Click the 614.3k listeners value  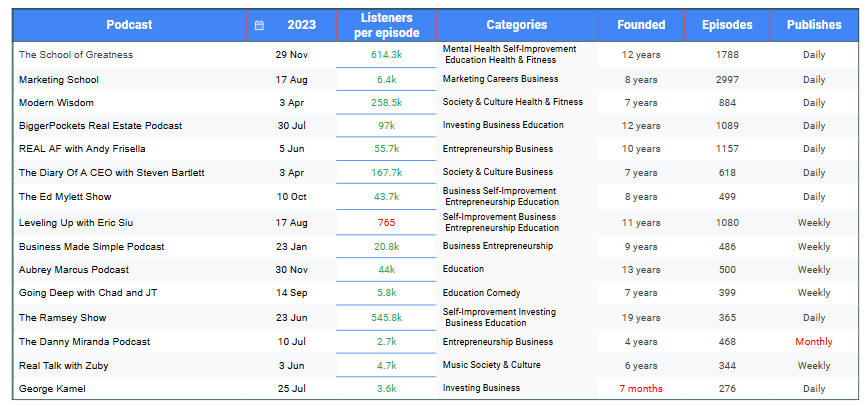387,55
